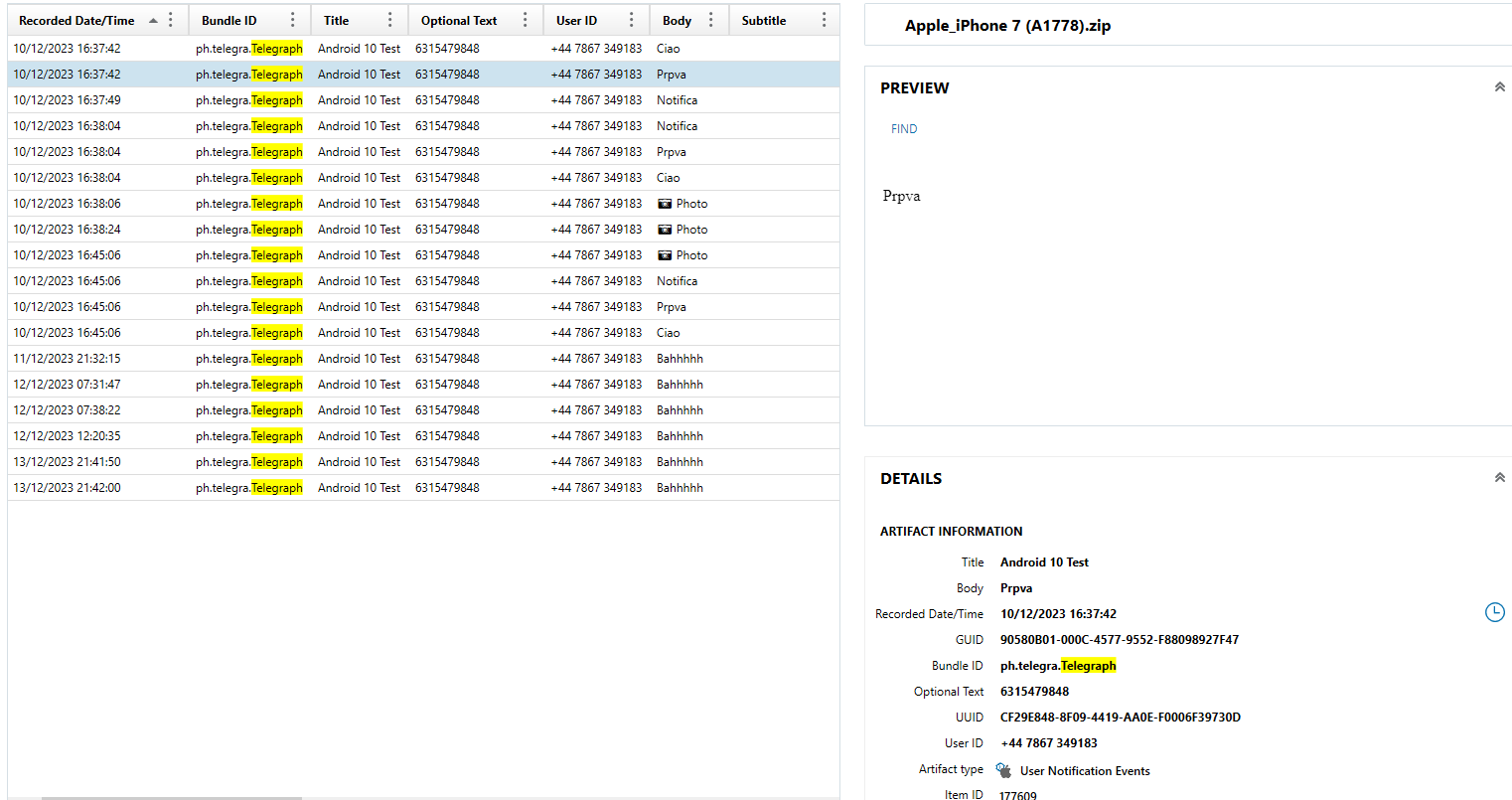
Task: Sort by Bundle ID column header
Action: point(228,20)
